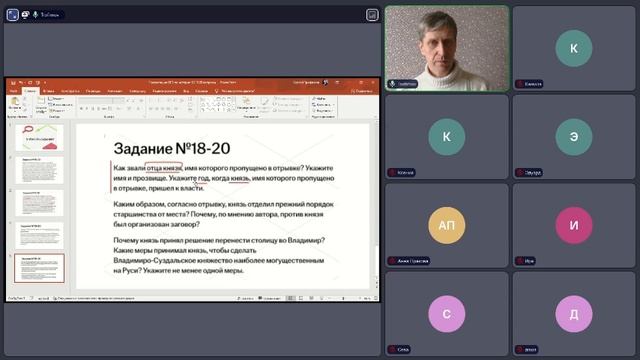
Task: Click the Share button in the PowerPoint ribbon
Action: point(362,91)
